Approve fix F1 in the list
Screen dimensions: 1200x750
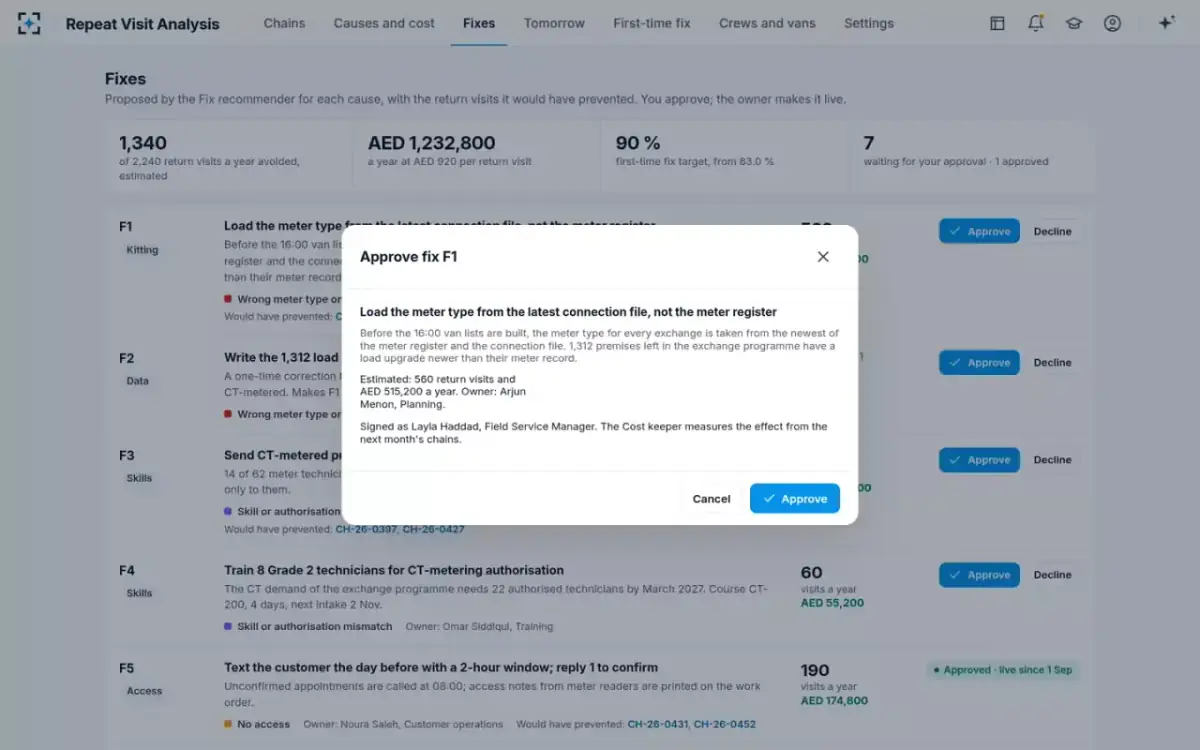click(x=979, y=231)
